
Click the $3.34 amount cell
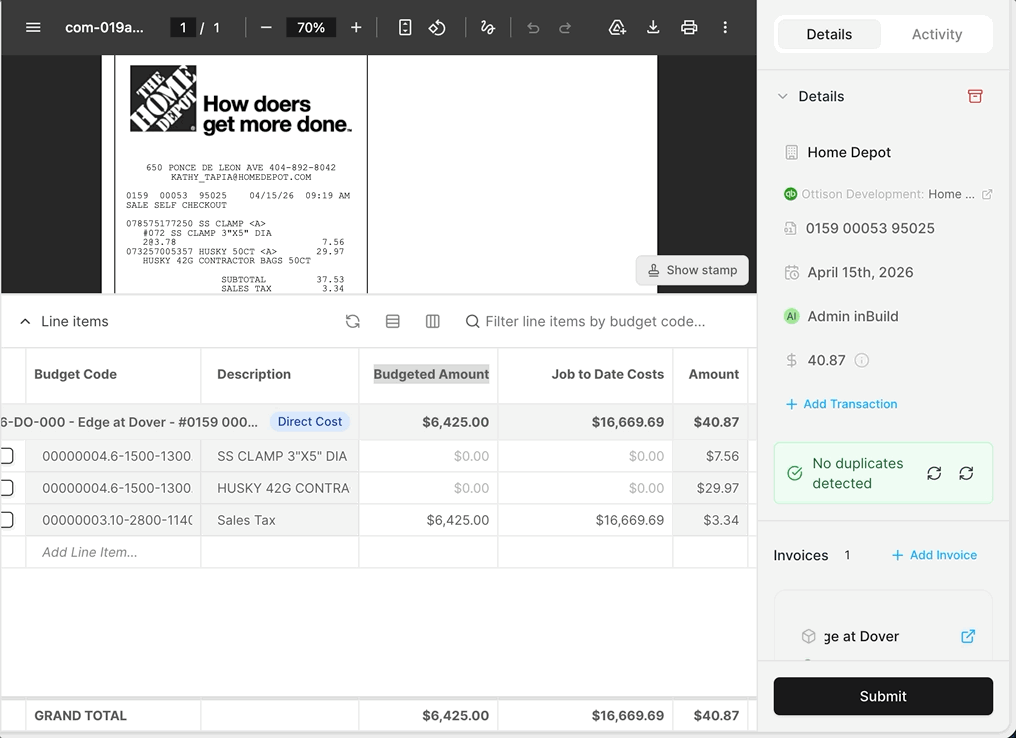710,520
